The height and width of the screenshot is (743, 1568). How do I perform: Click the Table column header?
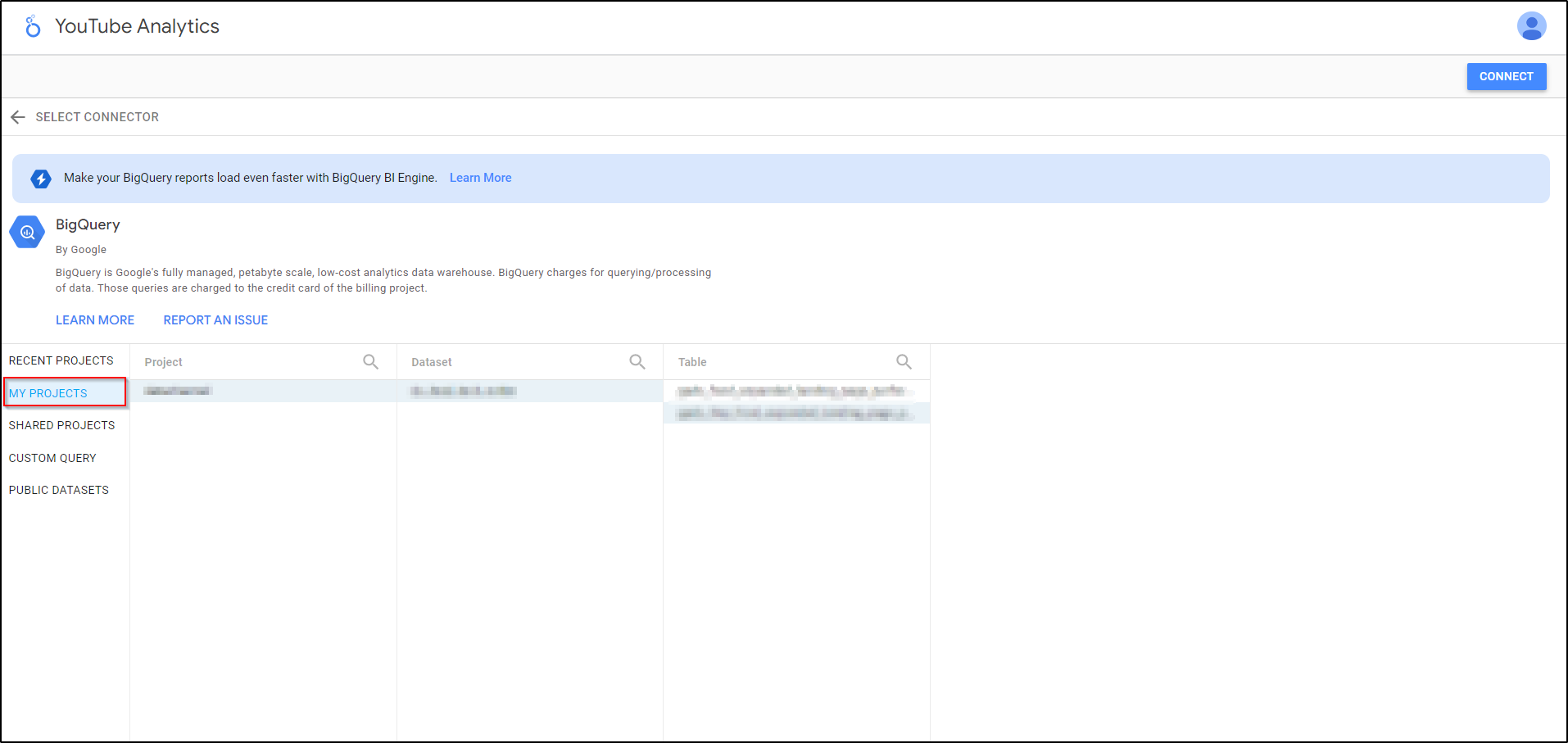pyautogui.click(x=692, y=362)
